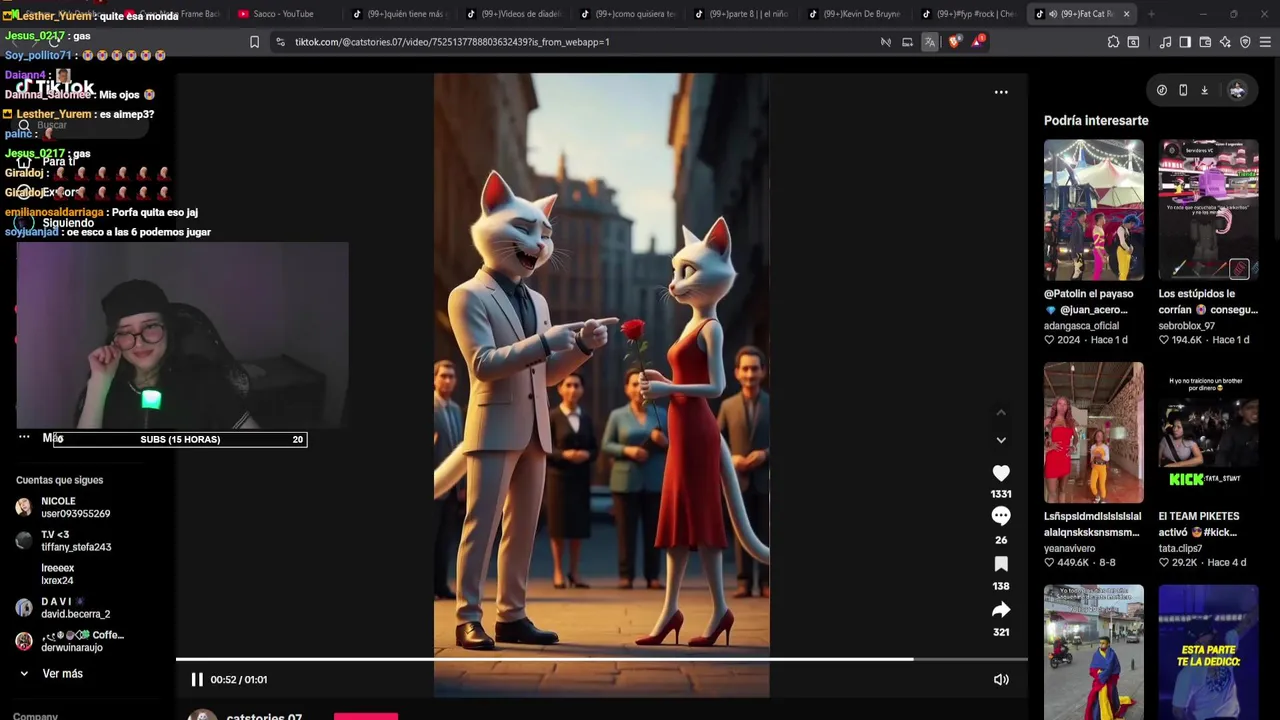Go to the next video with down chevron
This screenshot has height=720, width=1280.
(1001, 440)
